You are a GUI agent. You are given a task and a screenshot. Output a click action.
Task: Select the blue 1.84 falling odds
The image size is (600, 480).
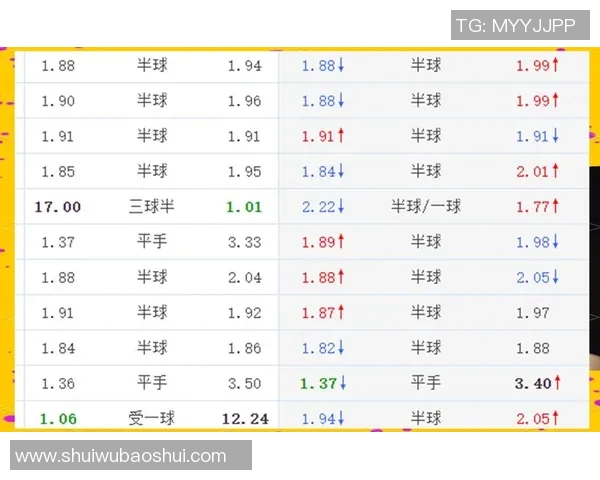coord(323,171)
